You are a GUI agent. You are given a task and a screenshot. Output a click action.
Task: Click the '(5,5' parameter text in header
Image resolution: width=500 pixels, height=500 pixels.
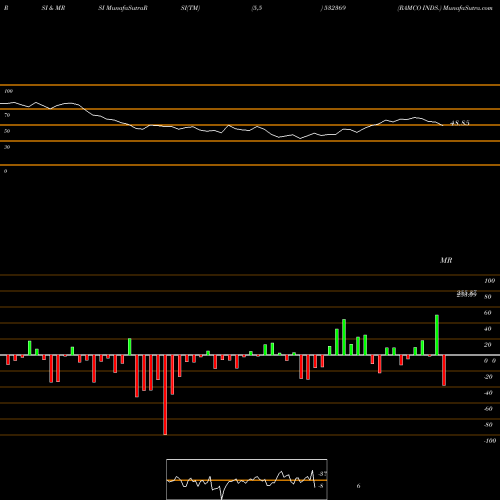pyautogui.click(x=257, y=8)
